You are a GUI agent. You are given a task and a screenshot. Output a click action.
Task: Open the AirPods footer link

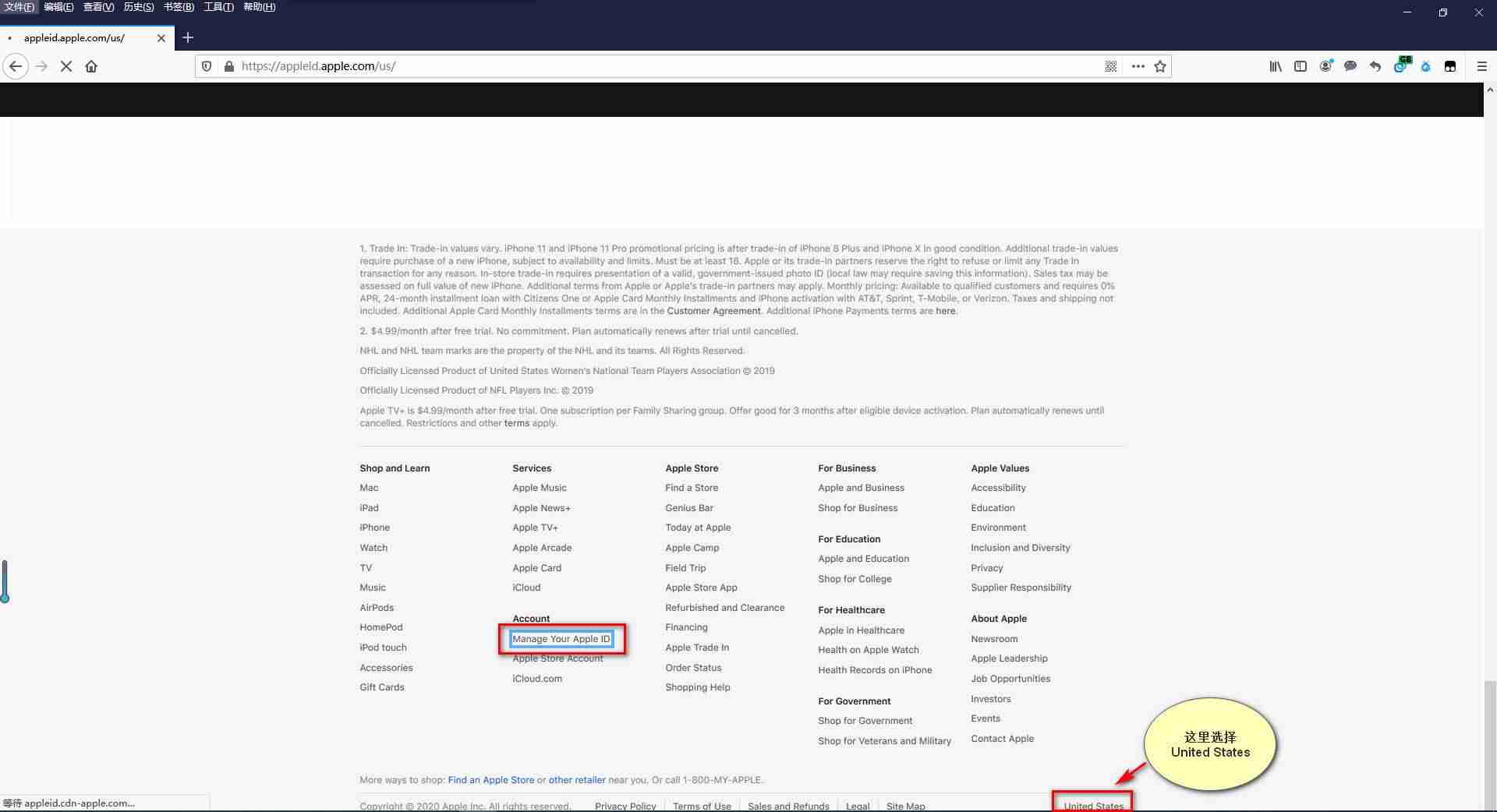(x=377, y=608)
